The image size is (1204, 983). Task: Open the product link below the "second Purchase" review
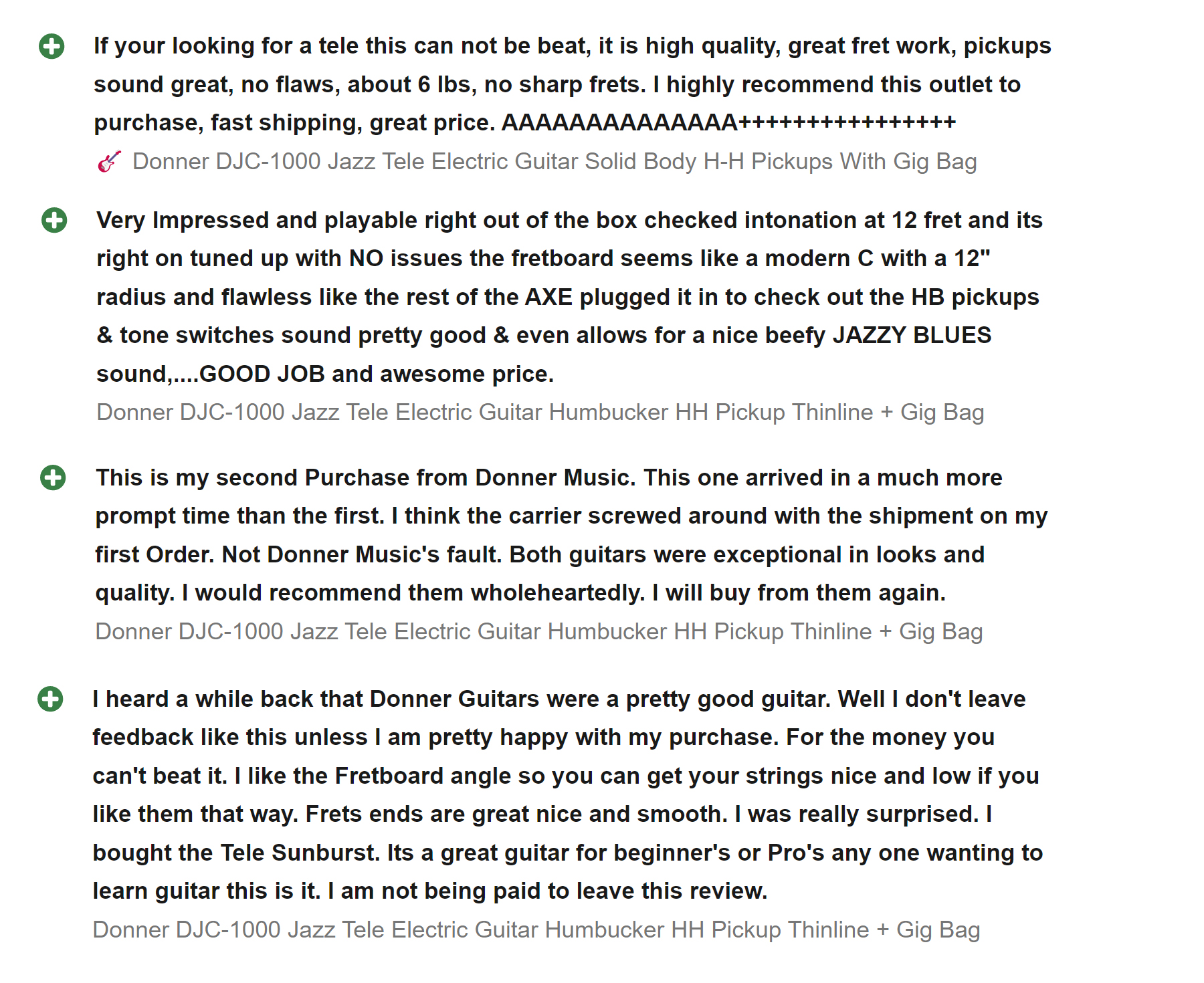538,631
